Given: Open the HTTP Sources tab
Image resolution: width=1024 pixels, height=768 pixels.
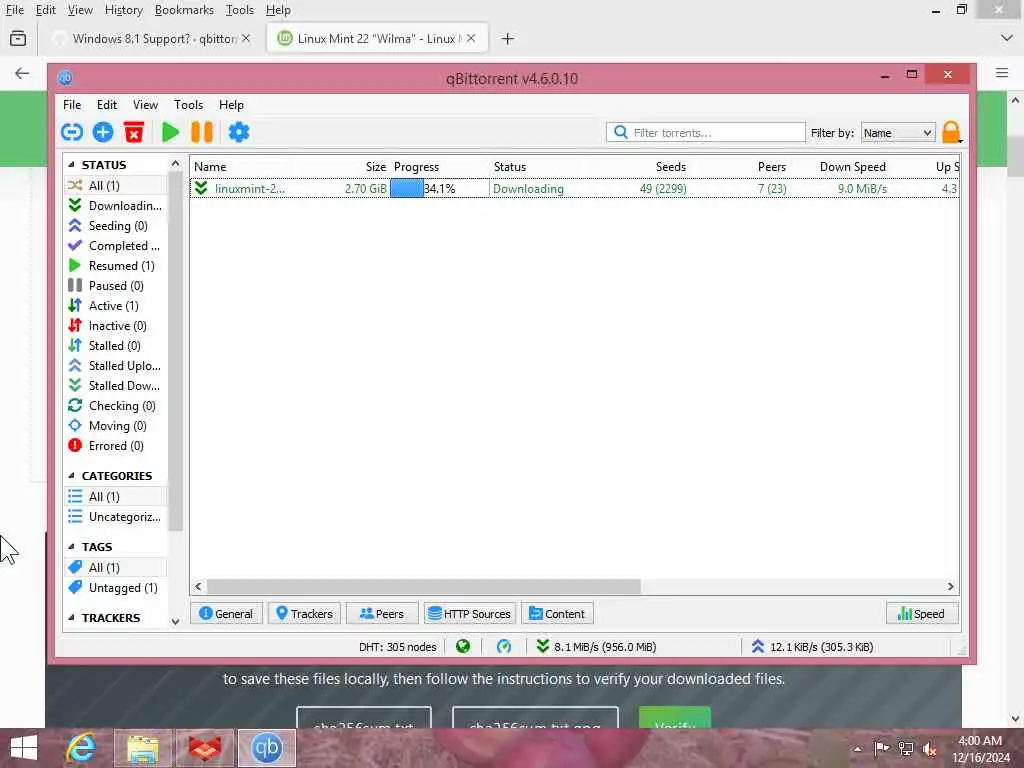Looking at the screenshot, I should click(470, 614).
